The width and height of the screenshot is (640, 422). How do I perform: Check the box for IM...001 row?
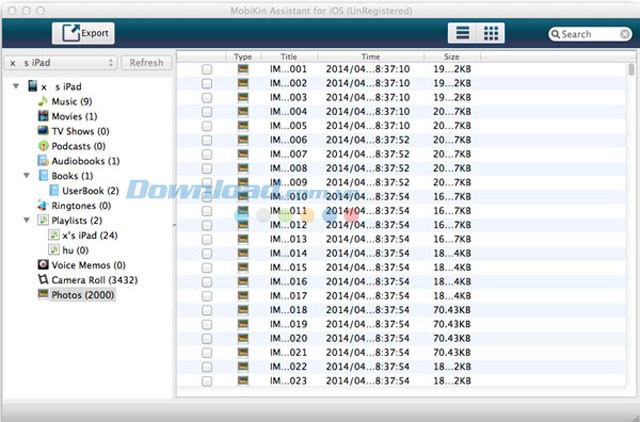(207, 70)
